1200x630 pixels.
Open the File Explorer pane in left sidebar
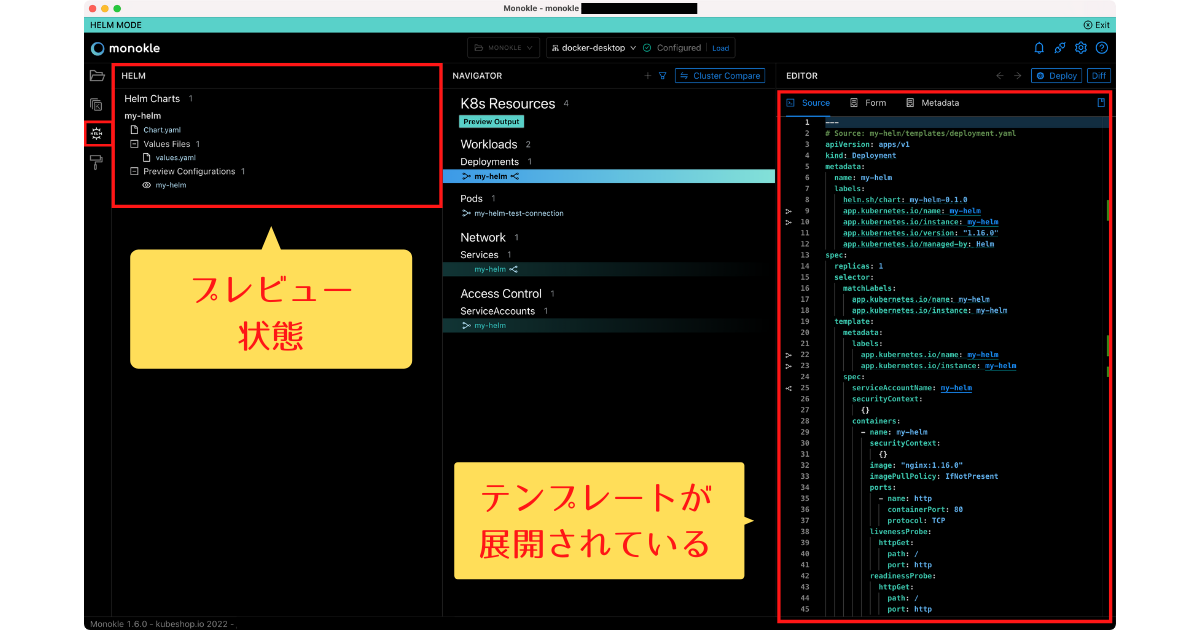(x=97, y=76)
